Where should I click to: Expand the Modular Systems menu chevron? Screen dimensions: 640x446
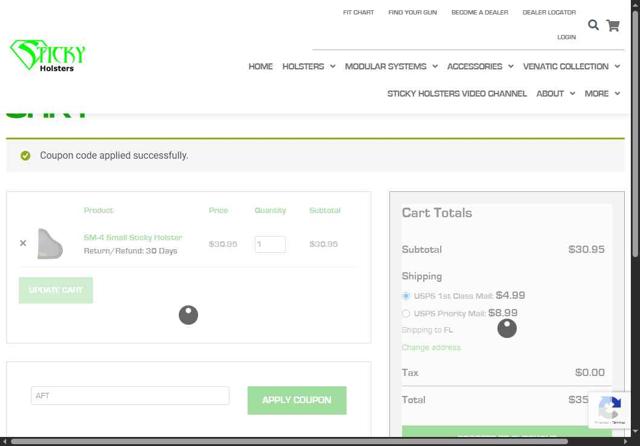pos(435,66)
